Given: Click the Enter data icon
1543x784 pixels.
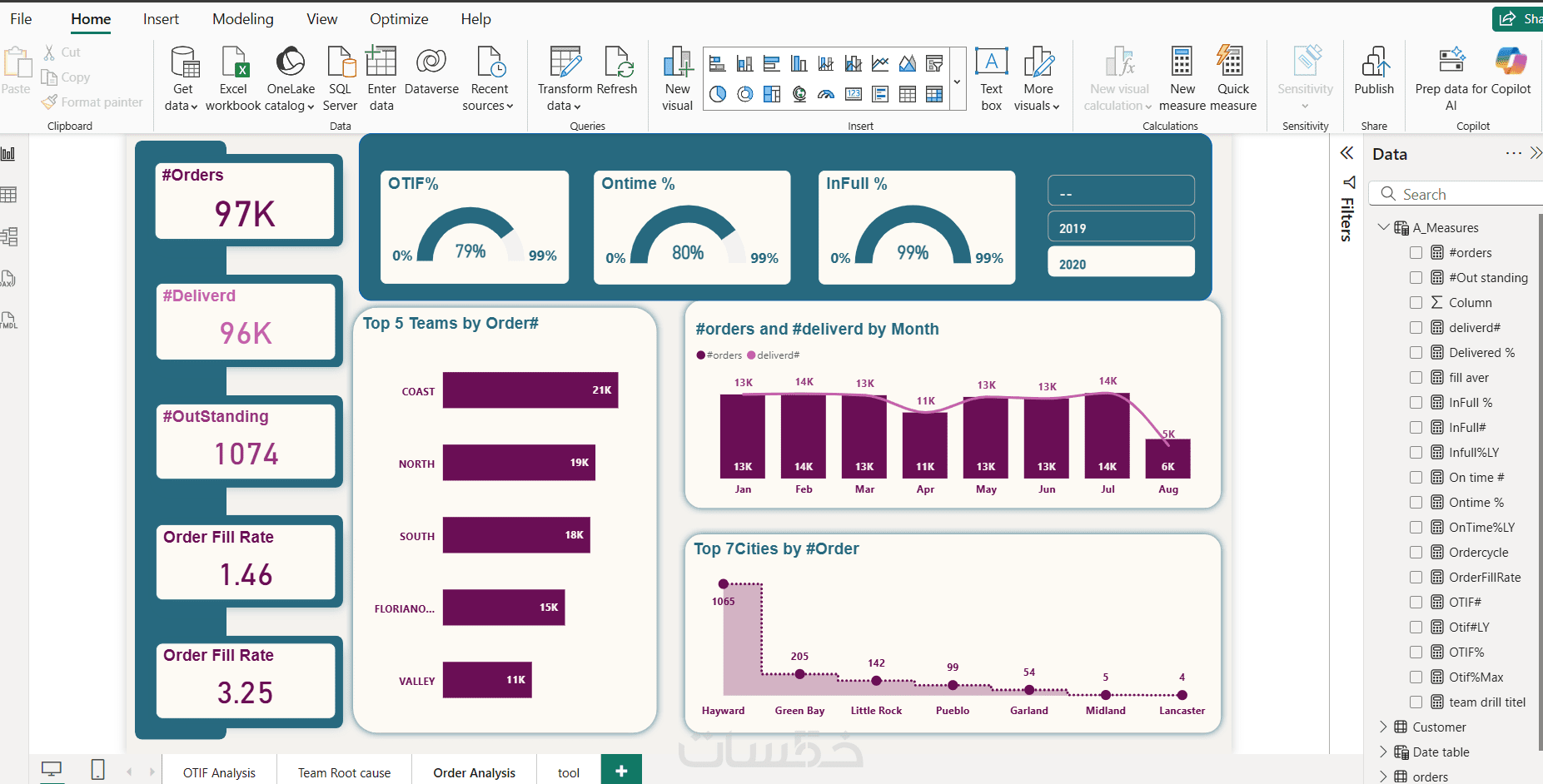Looking at the screenshot, I should [381, 78].
